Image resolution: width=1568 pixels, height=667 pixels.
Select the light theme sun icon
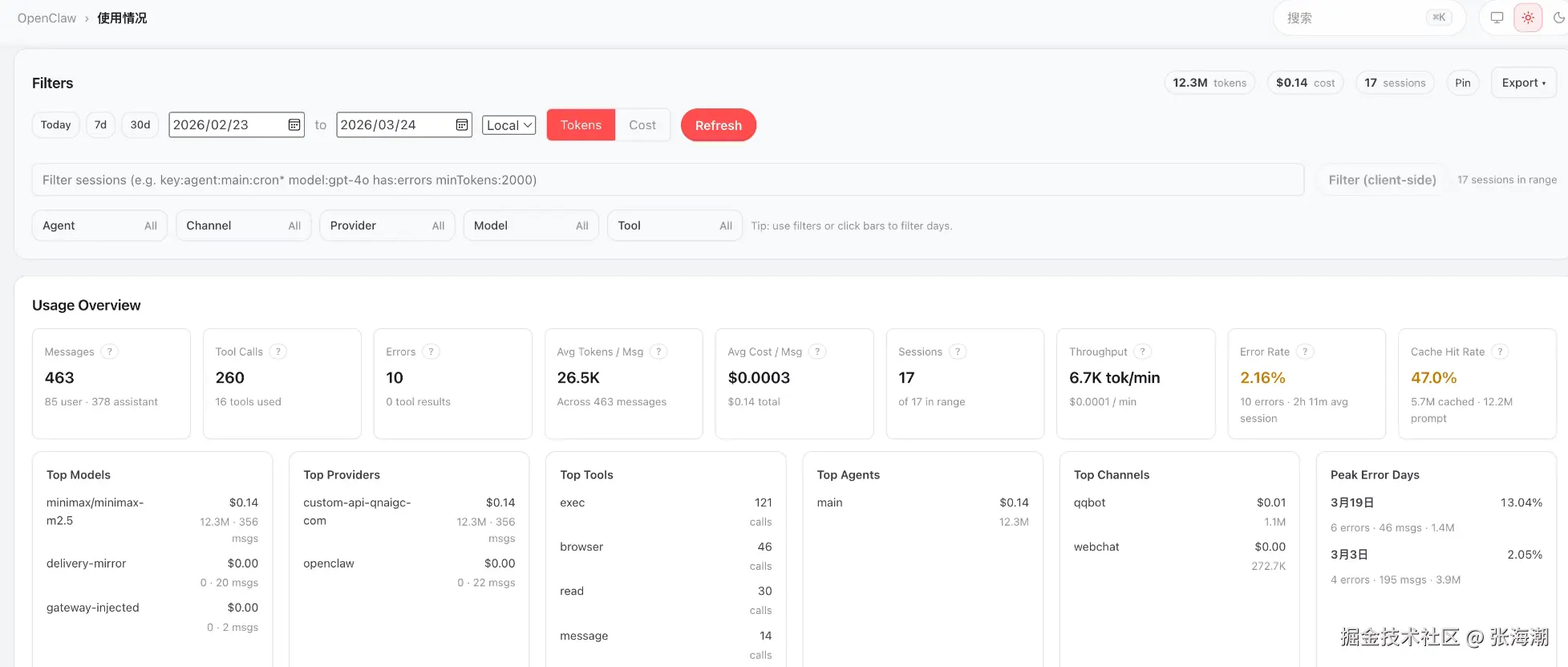click(x=1528, y=18)
